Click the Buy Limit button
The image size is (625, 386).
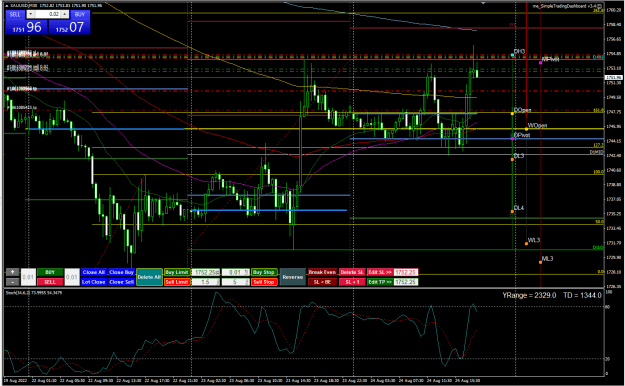coord(177,272)
